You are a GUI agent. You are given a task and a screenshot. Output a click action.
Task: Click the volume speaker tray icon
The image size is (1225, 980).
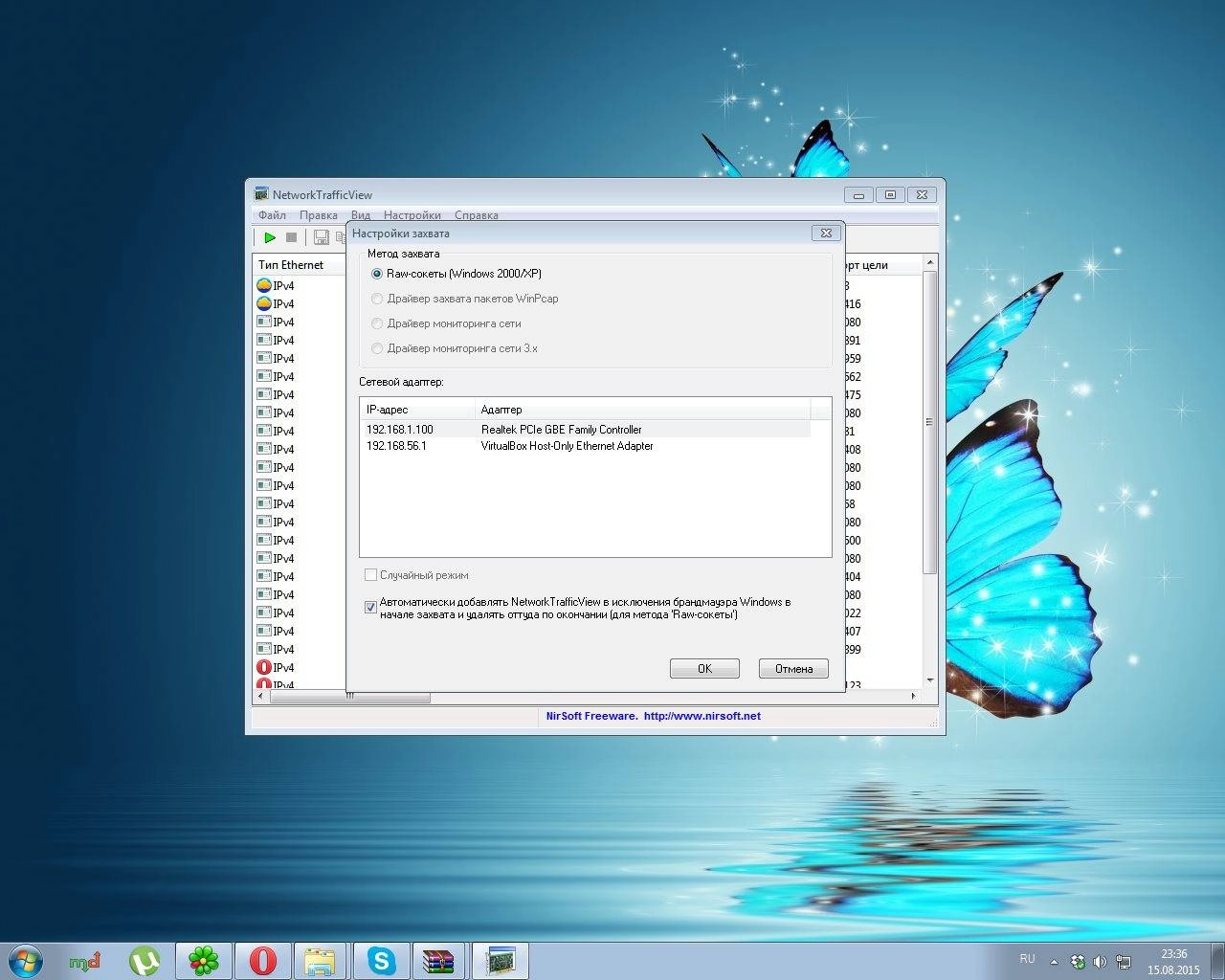pyautogui.click(x=1101, y=961)
